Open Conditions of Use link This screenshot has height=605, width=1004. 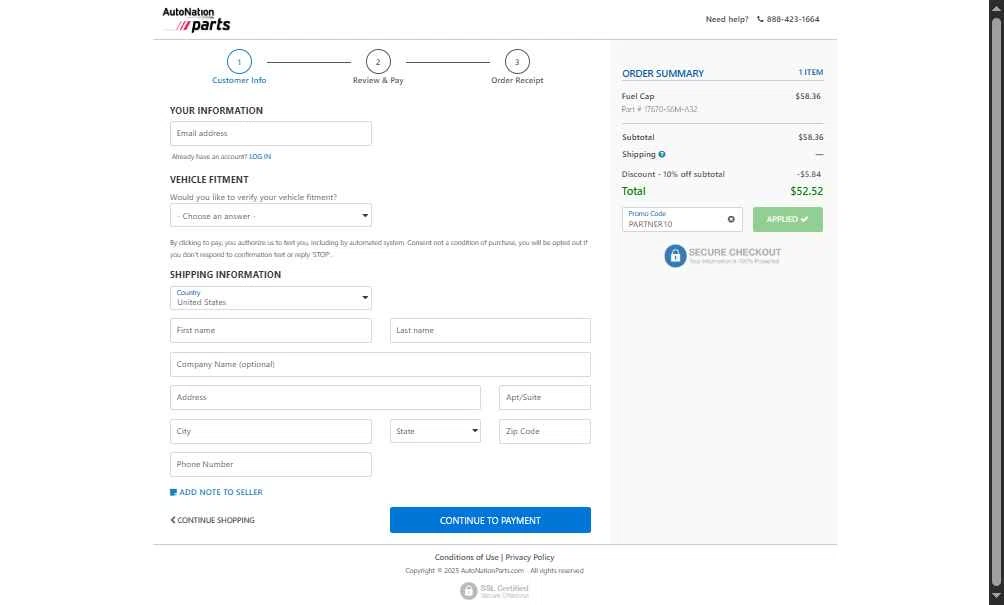[466, 557]
